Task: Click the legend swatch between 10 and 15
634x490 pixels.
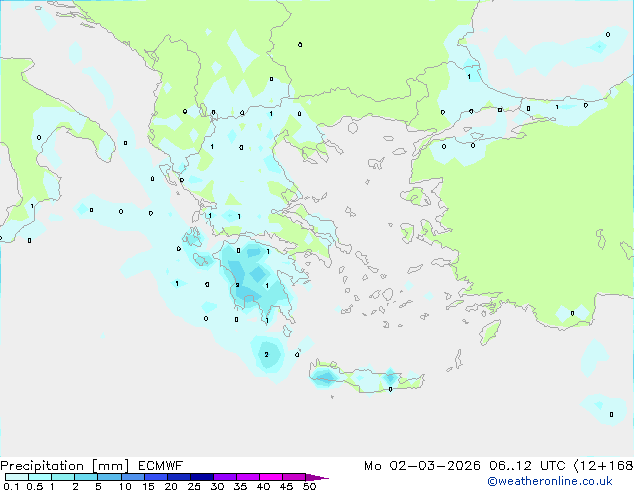Action: 133,477
